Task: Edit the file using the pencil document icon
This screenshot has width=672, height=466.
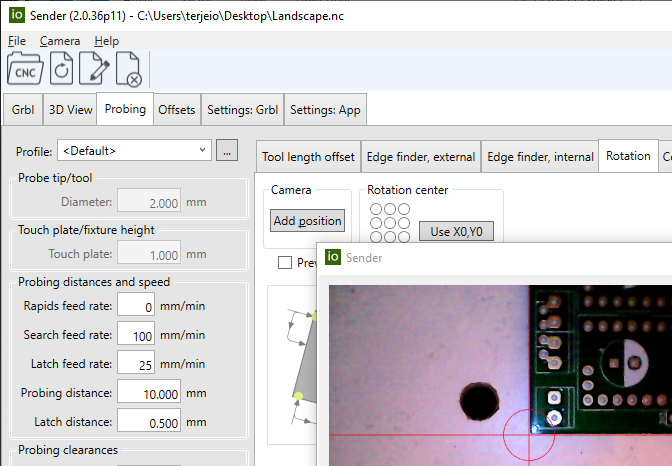Action: click(x=94, y=69)
